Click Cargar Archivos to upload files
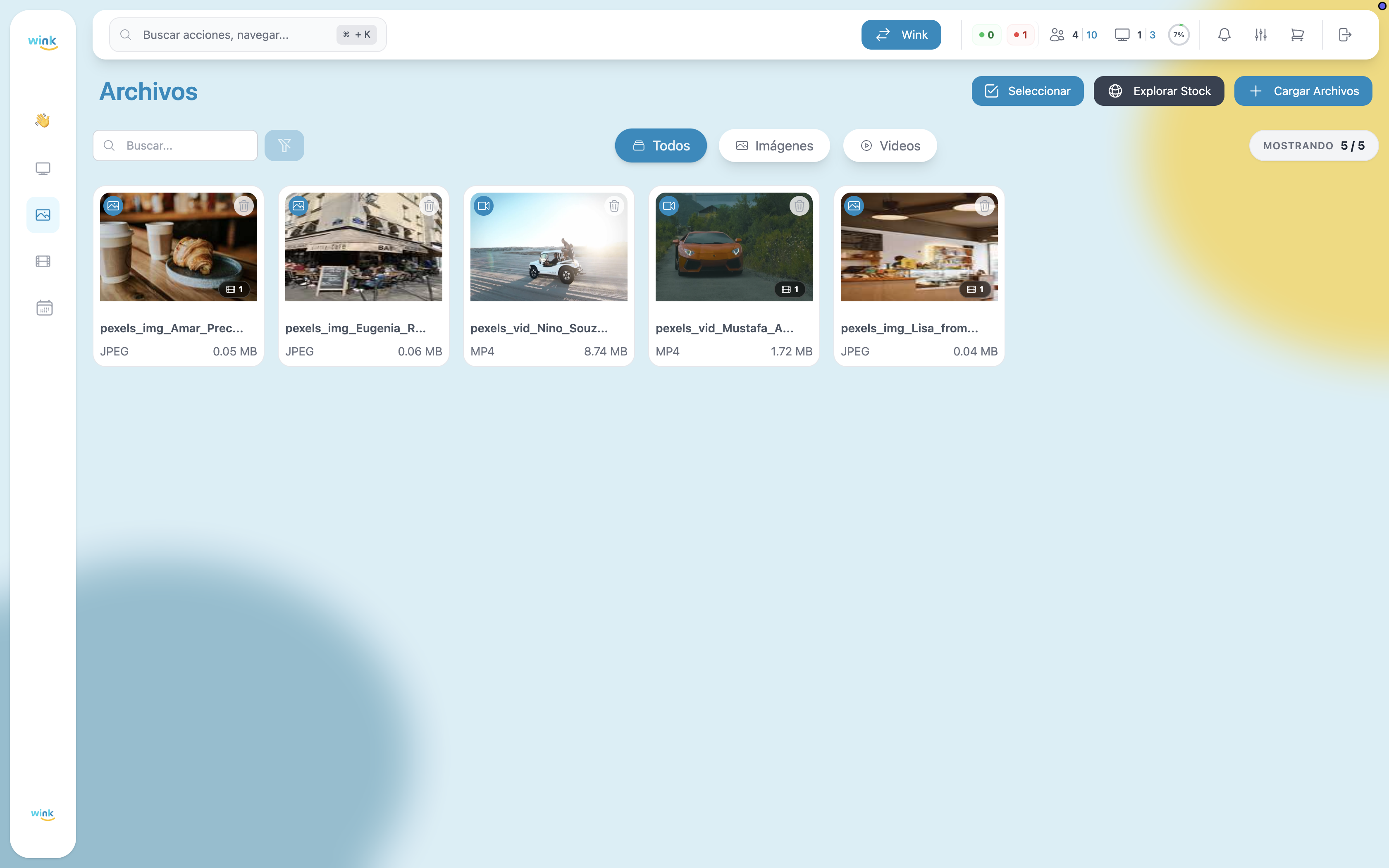The width and height of the screenshot is (1389, 868). tap(1303, 91)
